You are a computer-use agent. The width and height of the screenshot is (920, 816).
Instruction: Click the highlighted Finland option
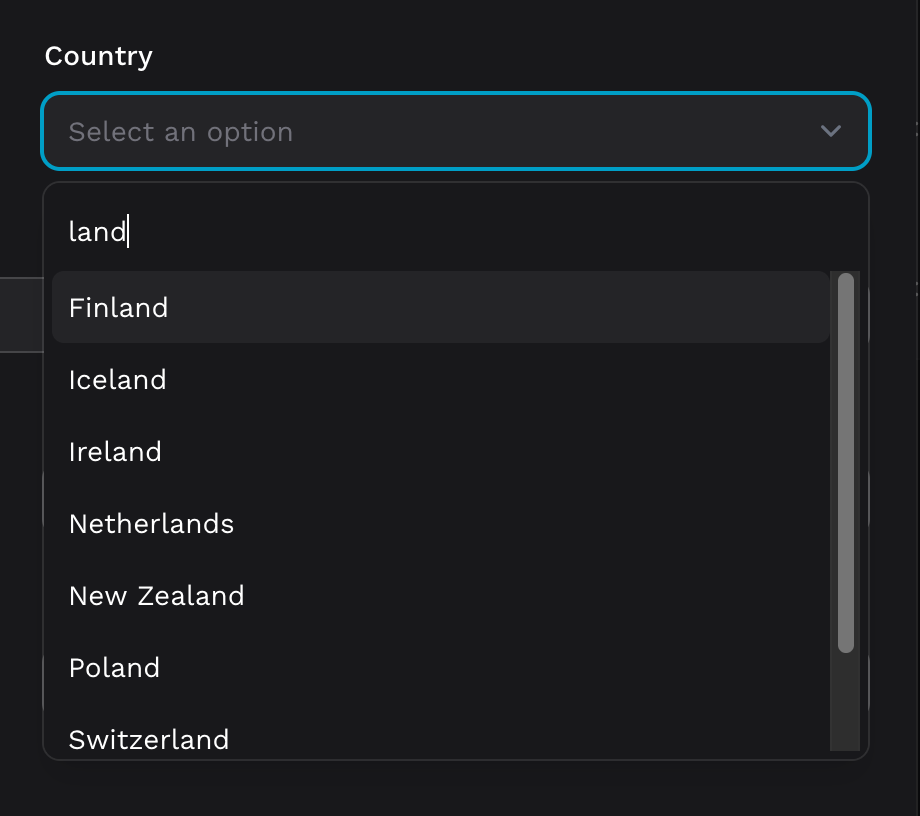tap(118, 307)
